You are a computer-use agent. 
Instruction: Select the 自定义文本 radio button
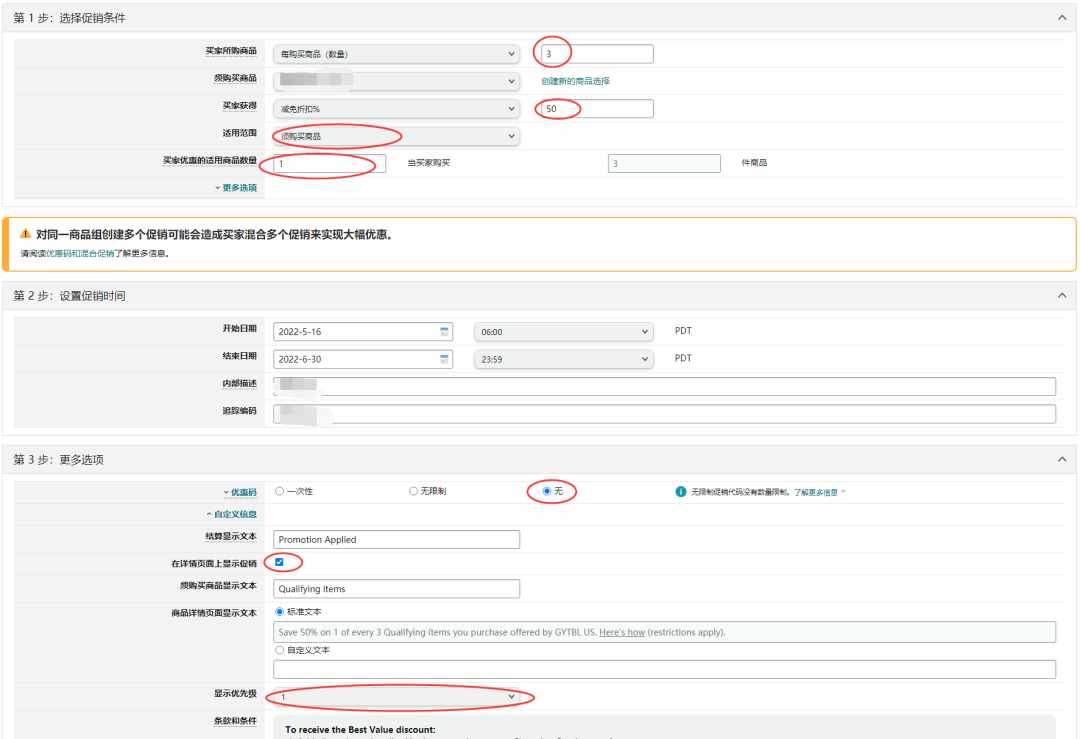point(279,650)
